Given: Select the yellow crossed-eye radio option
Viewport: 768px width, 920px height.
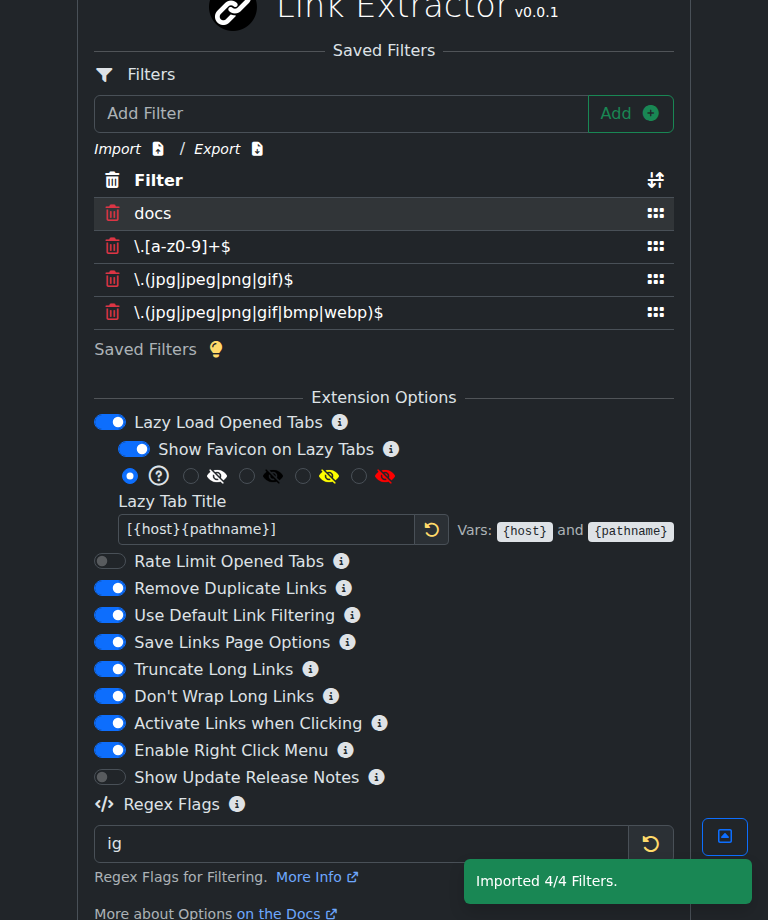Looking at the screenshot, I should tap(304, 475).
